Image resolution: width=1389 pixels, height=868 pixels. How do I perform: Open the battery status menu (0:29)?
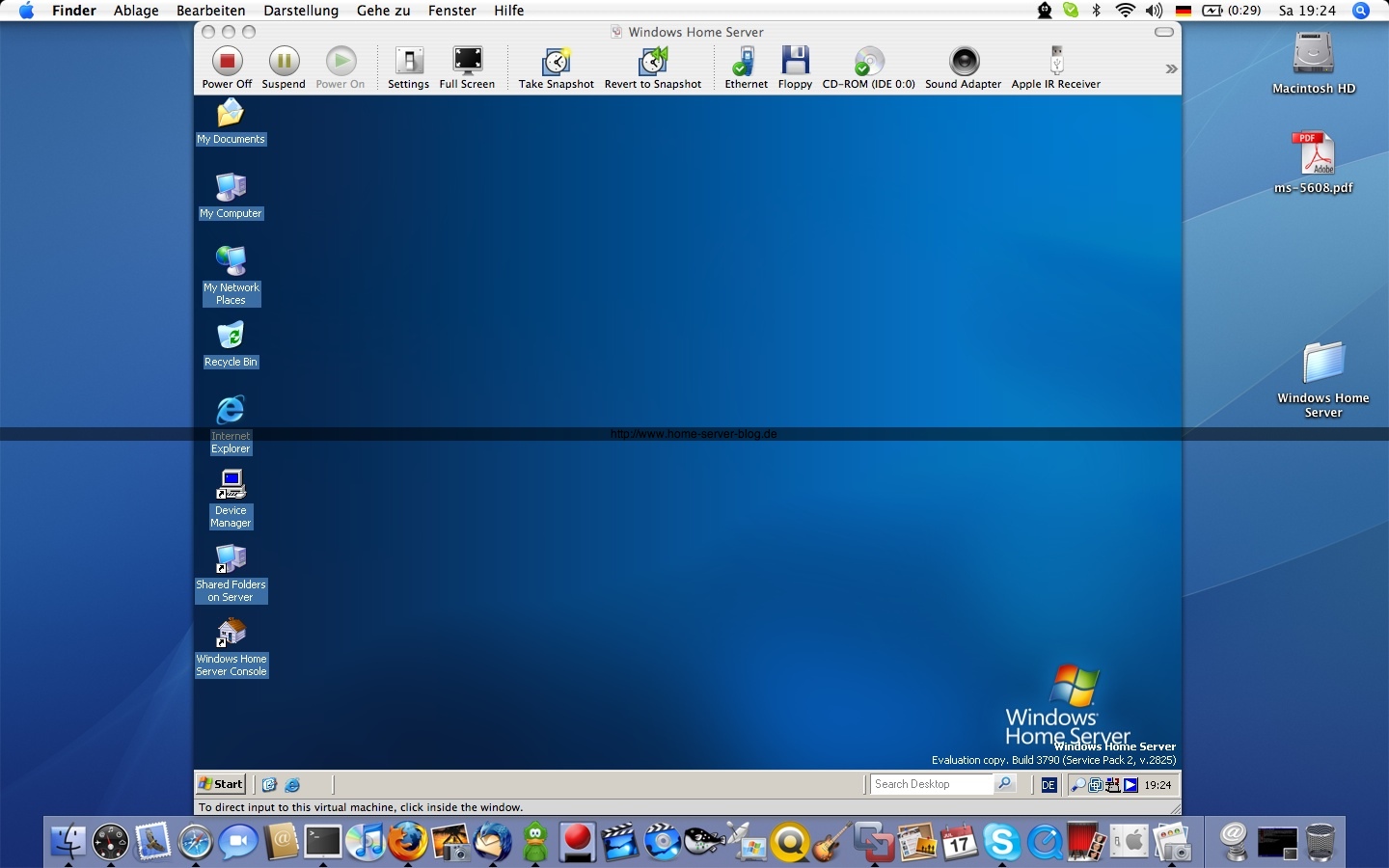click(x=1232, y=11)
